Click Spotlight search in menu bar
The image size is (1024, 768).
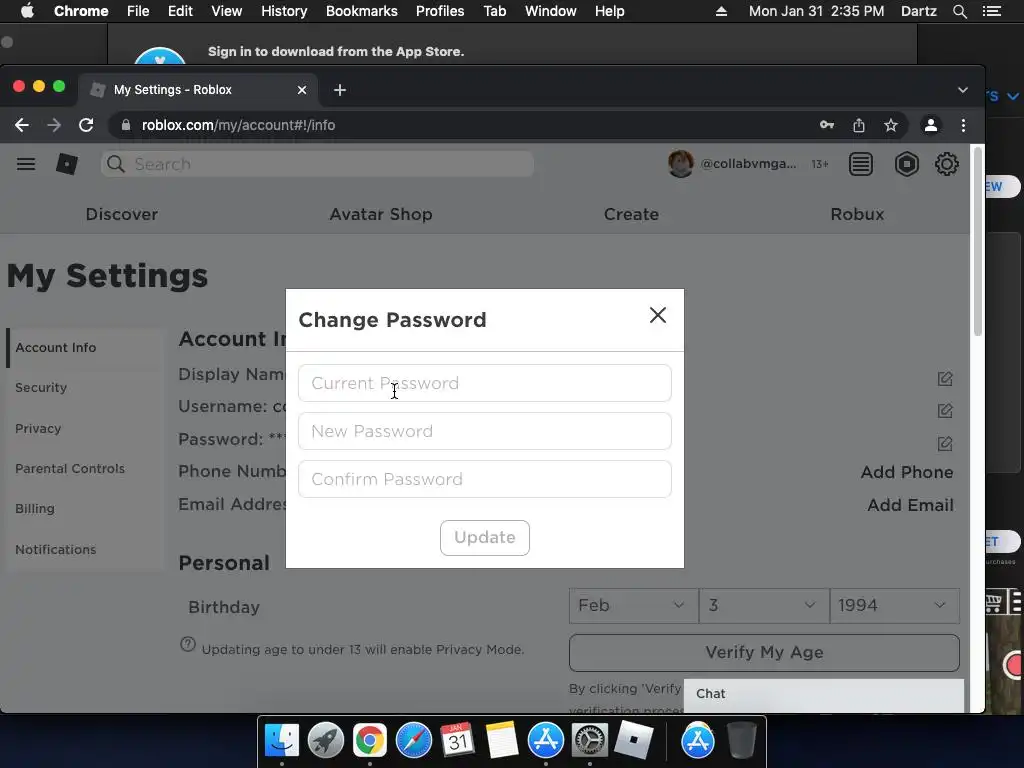tap(960, 11)
